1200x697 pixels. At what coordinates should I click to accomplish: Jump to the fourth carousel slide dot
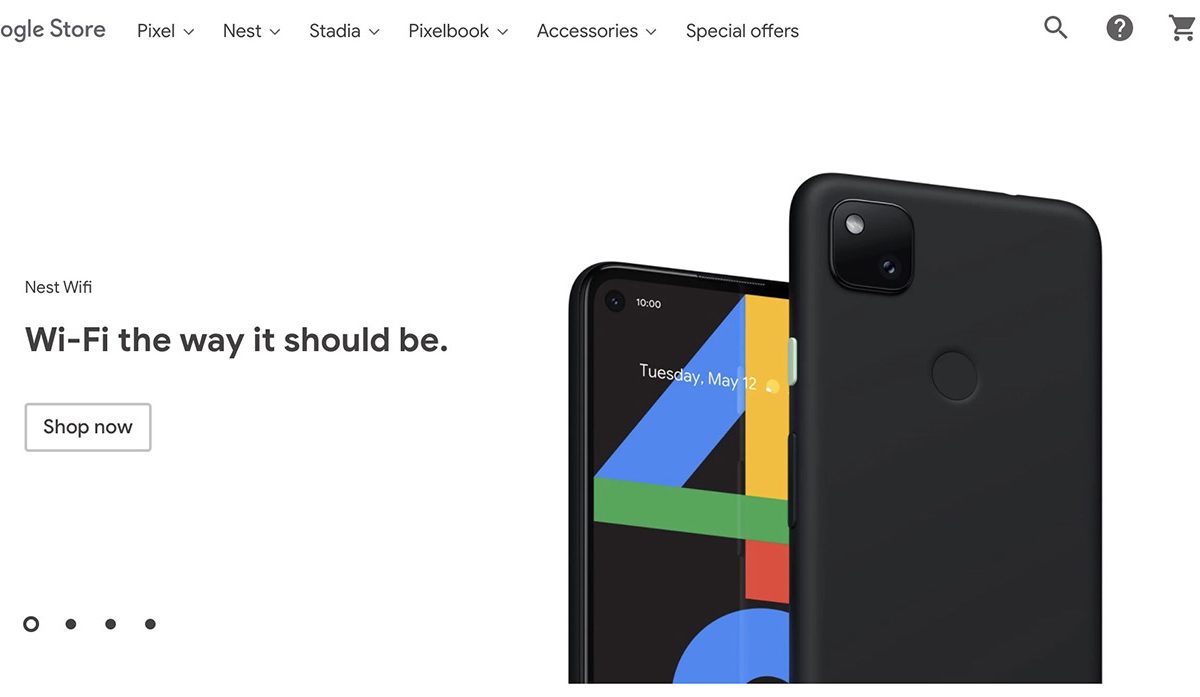click(x=150, y=624)
